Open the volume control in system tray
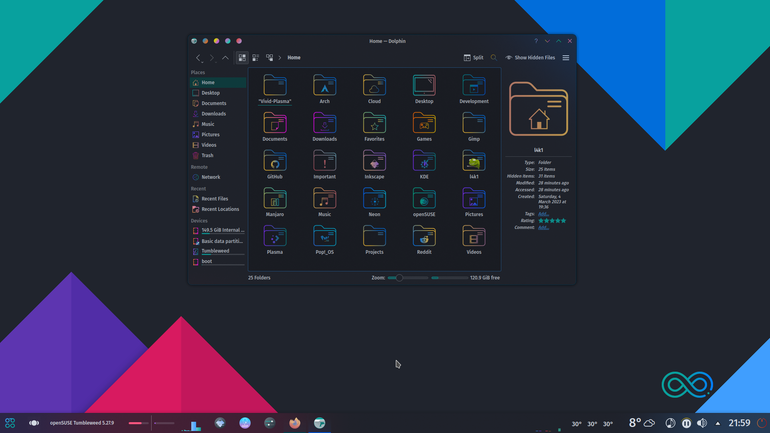Viewport: 770px width, 433px height. 702,423
